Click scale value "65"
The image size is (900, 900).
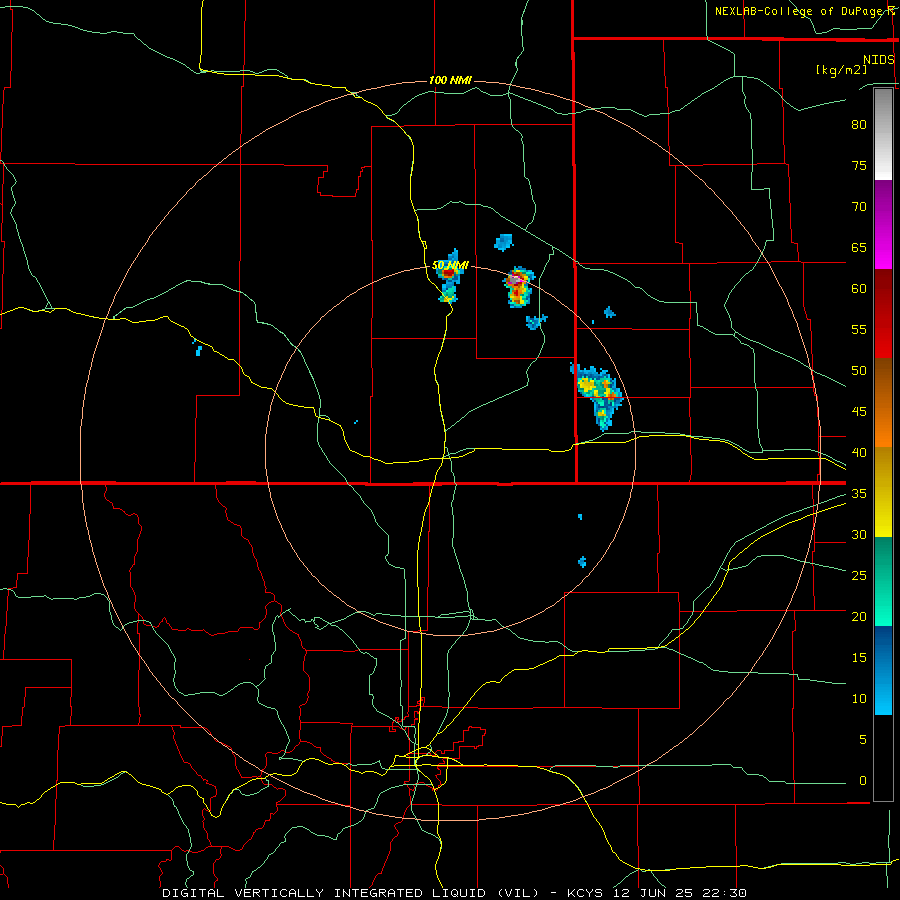point(859,247)
